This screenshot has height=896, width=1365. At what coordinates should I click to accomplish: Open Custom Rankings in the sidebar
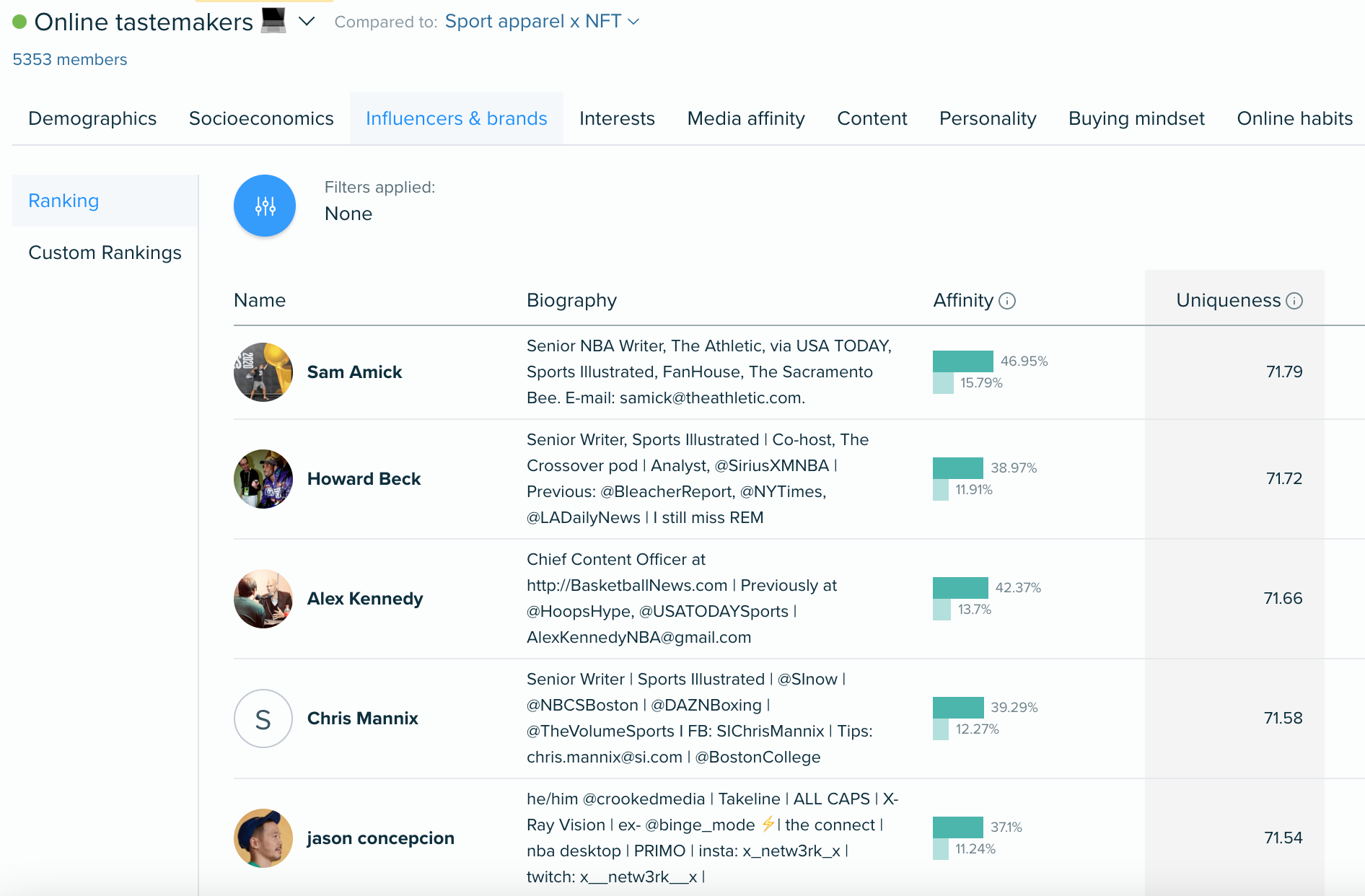(x=105, y=252)
